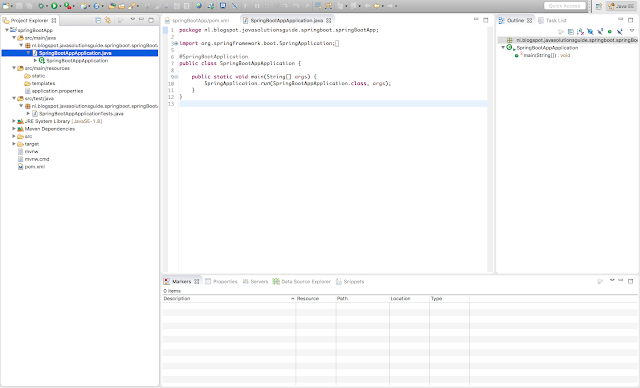The image size is (640, 388).
Task: Collapse the src/main/java folder
Action: [14, 38]
